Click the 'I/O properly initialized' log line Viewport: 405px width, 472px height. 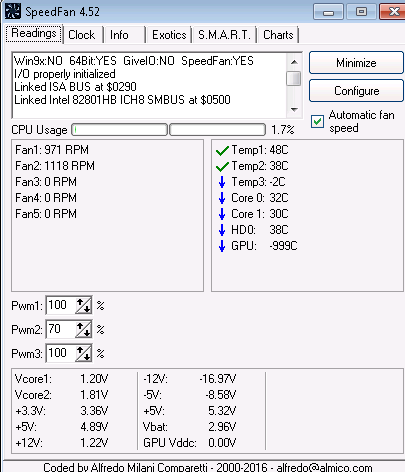pos(65,74)
